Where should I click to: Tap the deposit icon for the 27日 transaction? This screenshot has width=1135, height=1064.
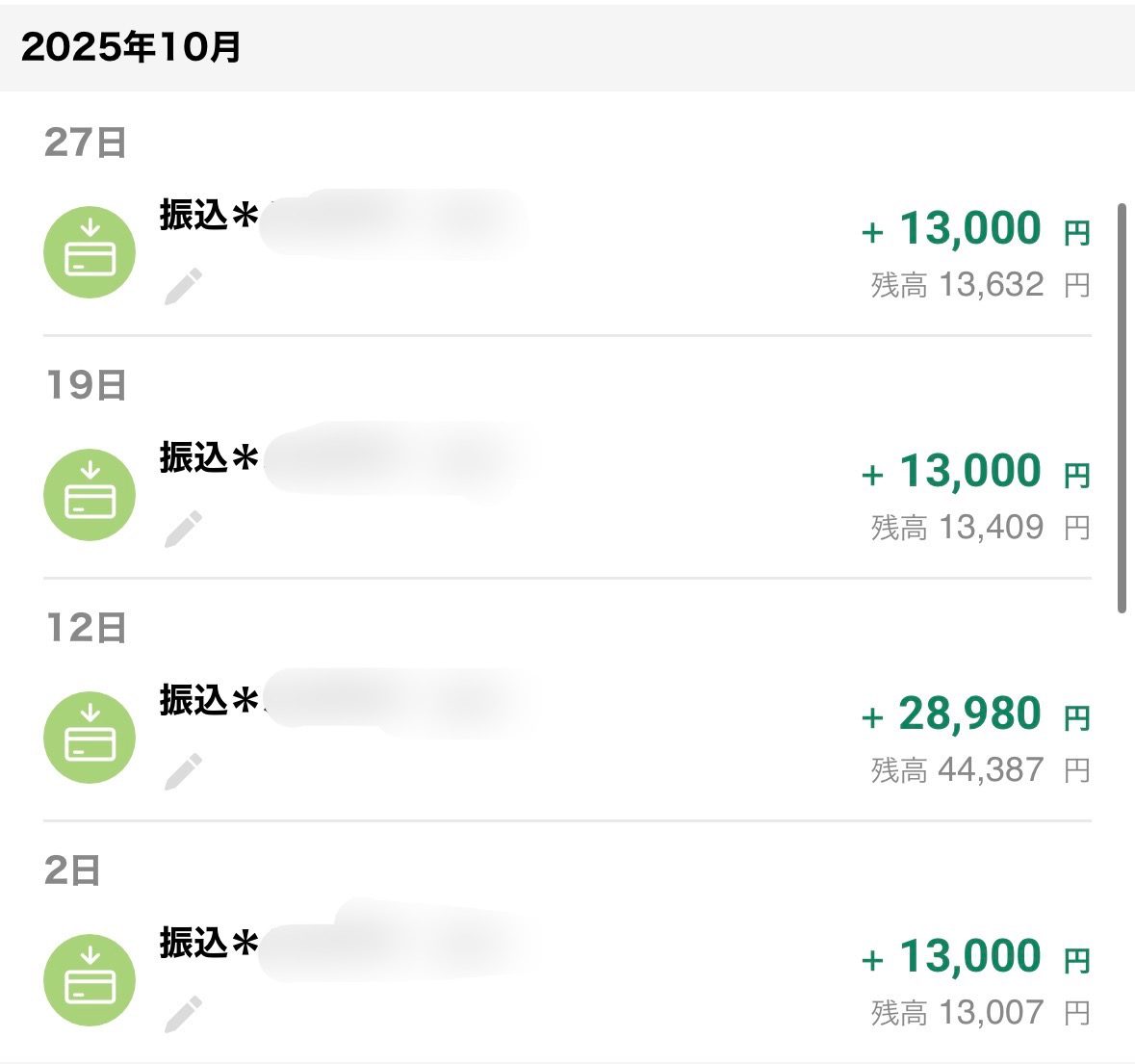click(x=90, y=252)
